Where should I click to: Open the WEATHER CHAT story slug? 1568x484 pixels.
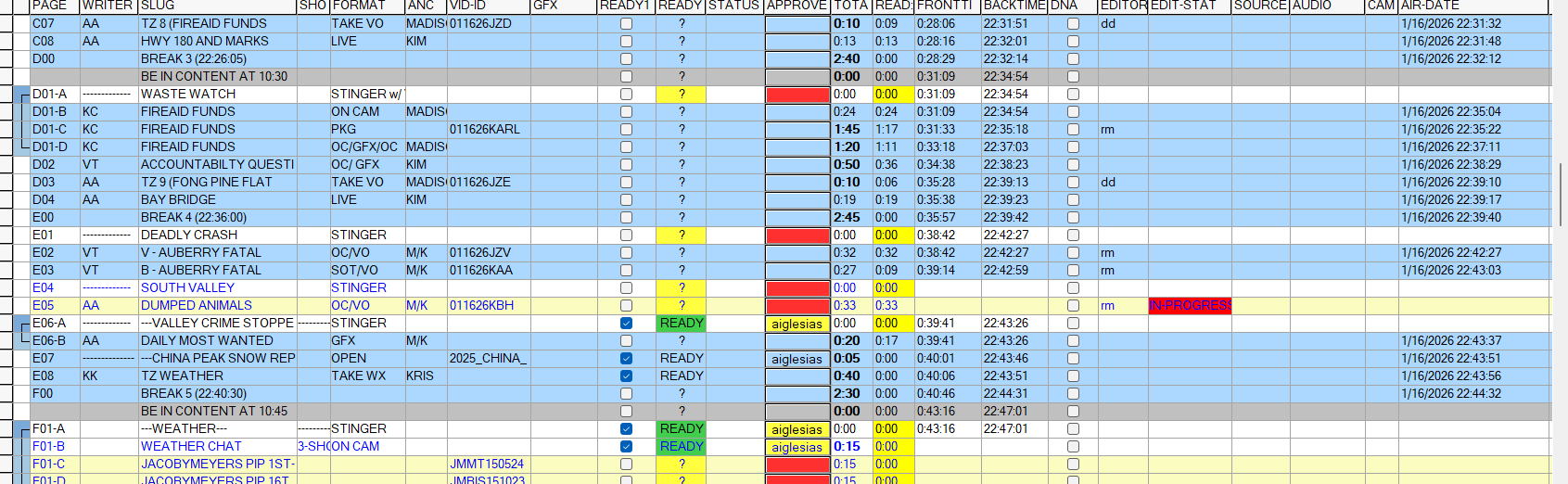coord(191,447)
